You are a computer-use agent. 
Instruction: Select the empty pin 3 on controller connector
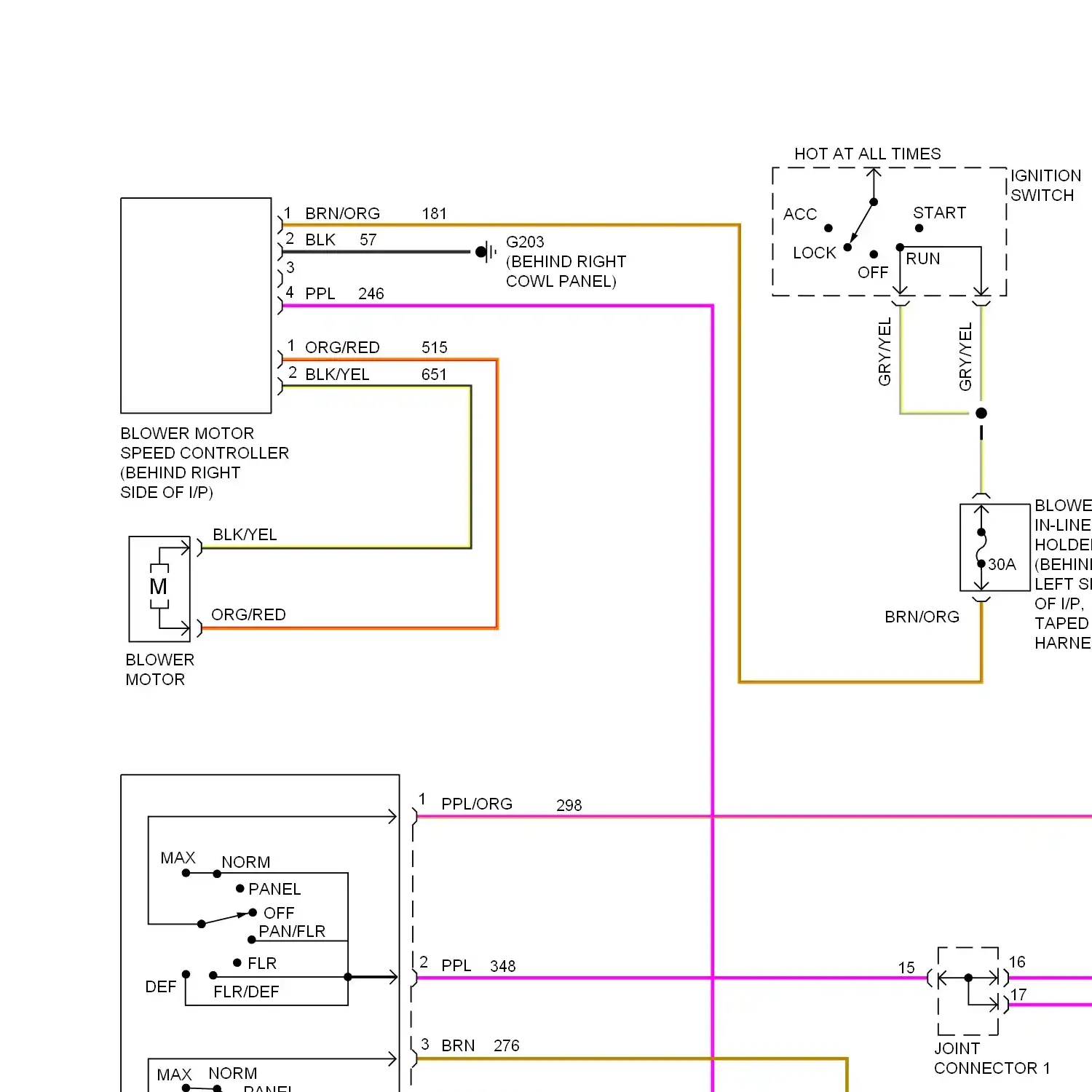tap(285, 274)
